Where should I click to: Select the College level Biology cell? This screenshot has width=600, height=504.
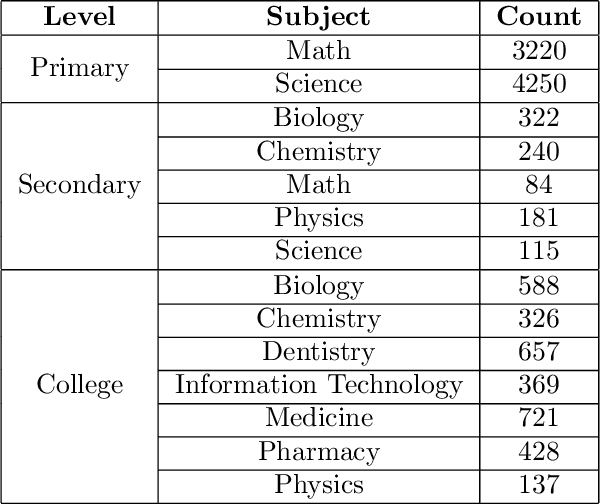[318, 286]
